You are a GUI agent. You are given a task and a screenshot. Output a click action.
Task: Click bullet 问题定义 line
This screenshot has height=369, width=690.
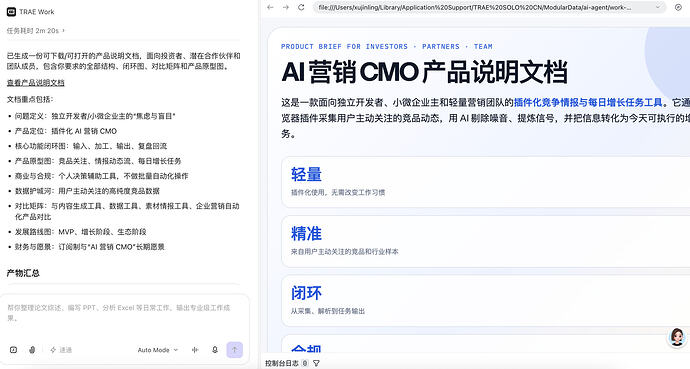(x=95, y=116)
